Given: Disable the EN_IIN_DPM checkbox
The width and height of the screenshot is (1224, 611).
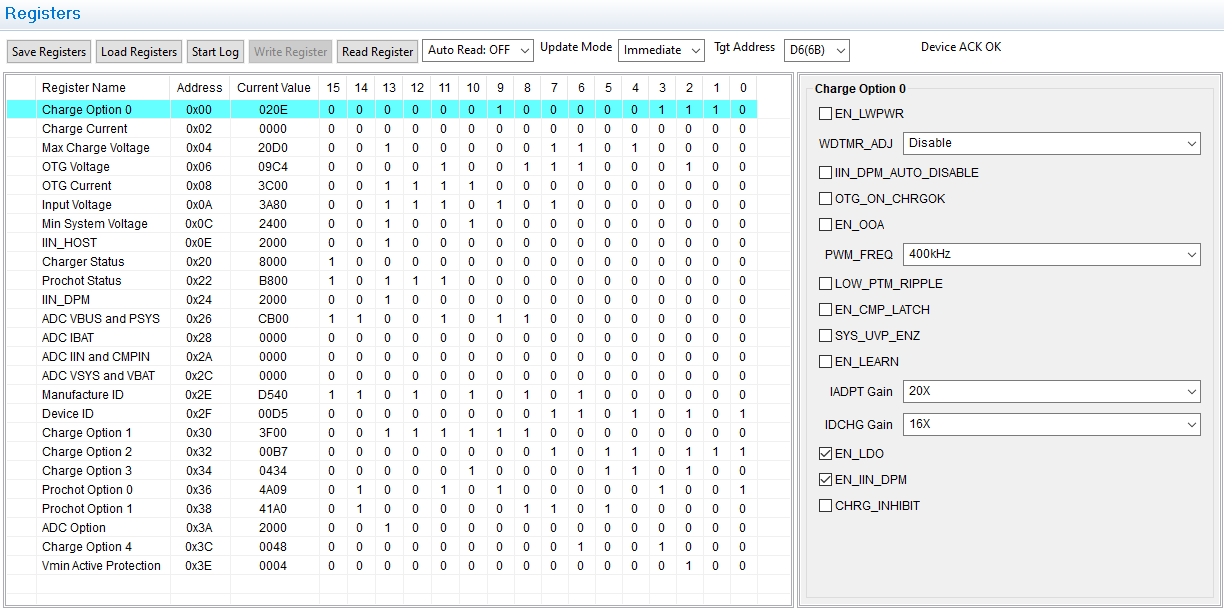Looking at the screenshot, I should click(825, 480).
